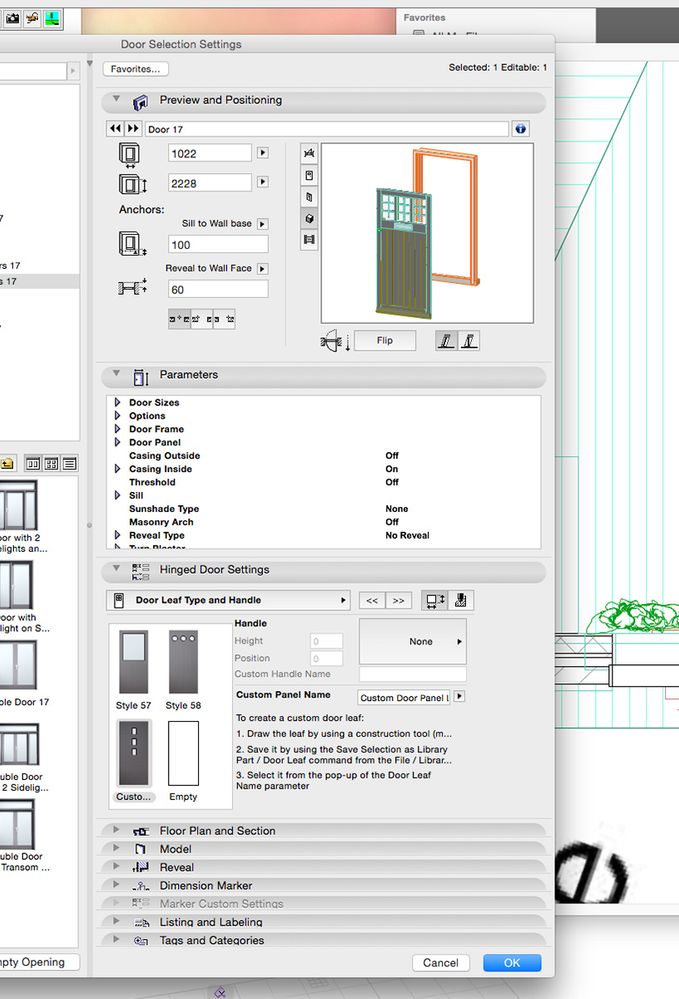Switch the library browser to list view
The height and width of the screenshot is (999, 679).
coord(69,463)
